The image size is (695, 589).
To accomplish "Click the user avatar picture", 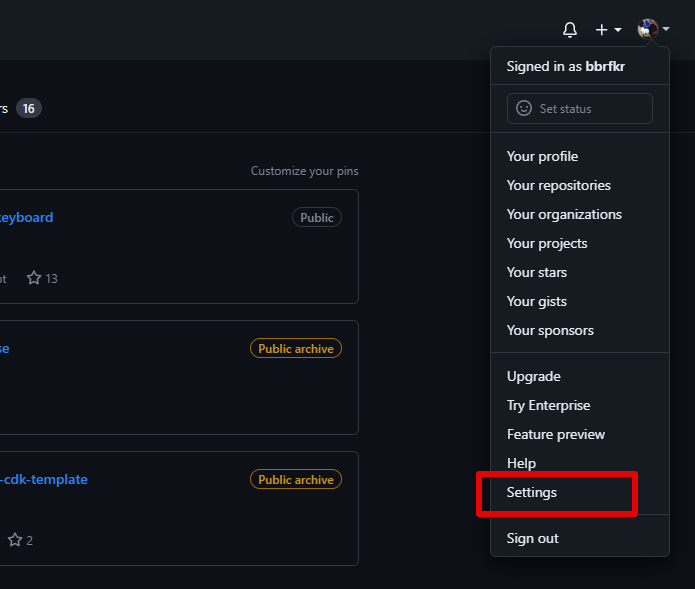I will [648, 29].
